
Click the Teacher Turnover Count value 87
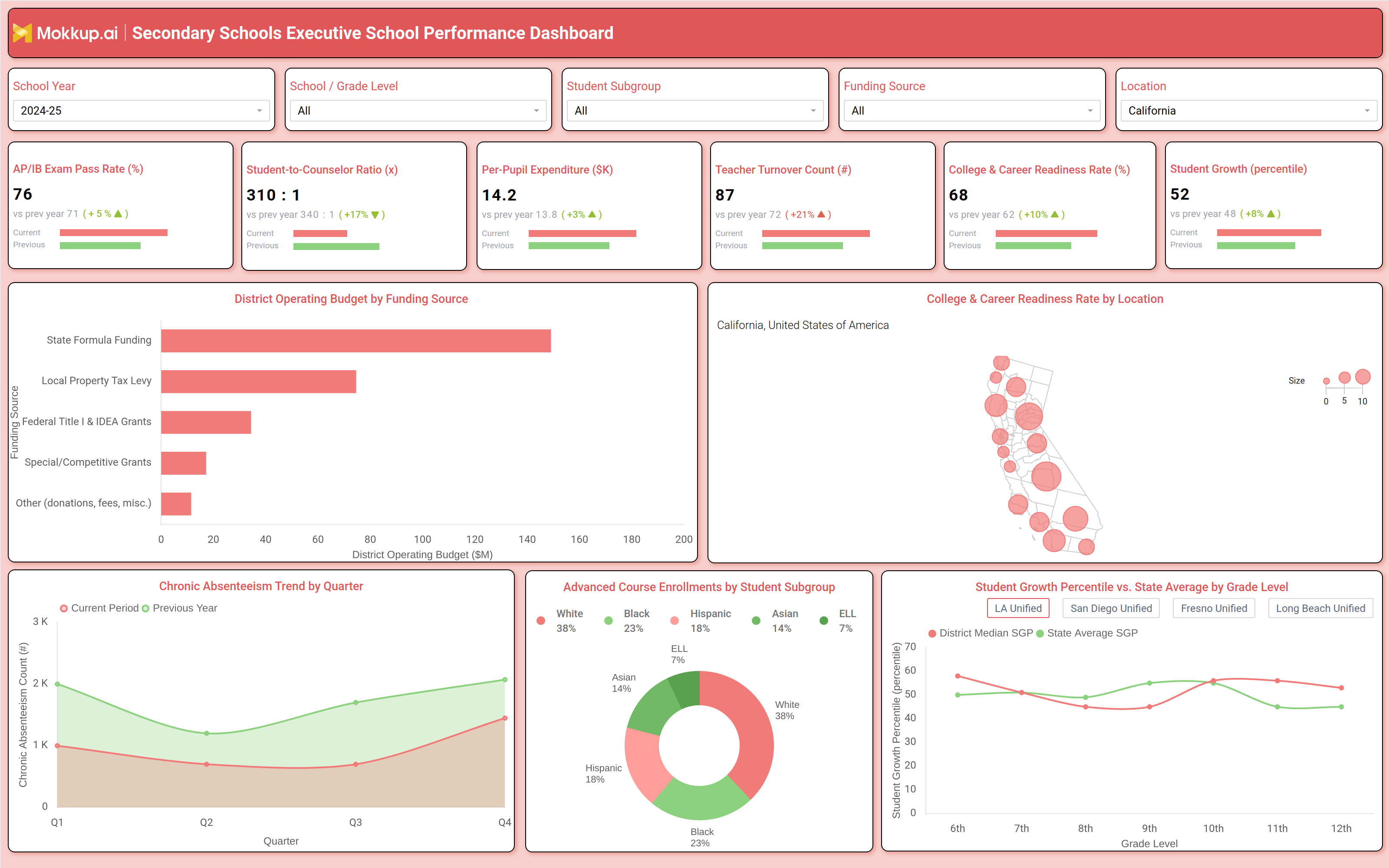point(725,195)
